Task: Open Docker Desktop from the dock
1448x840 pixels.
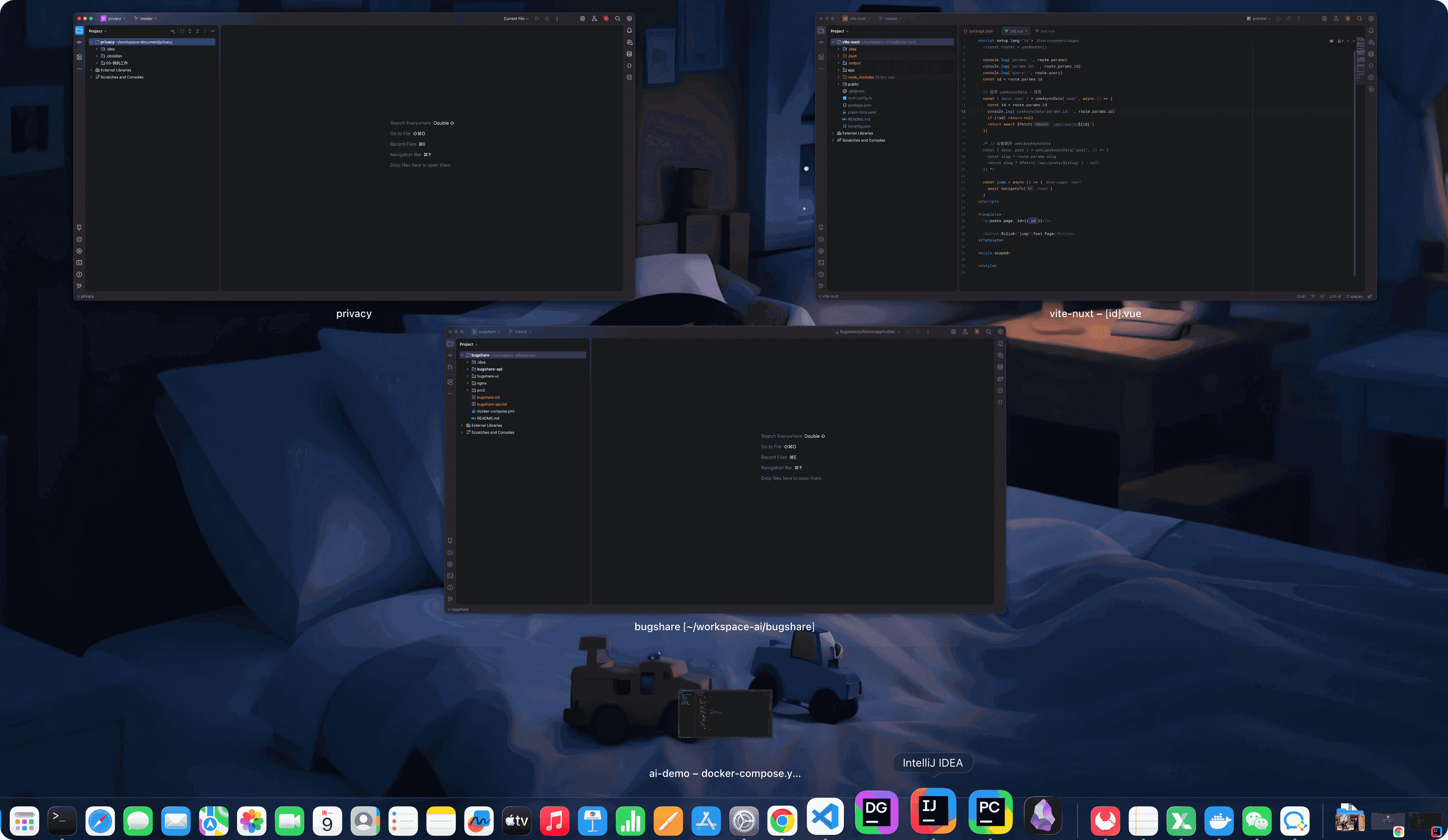Action: coord(1219,821)
